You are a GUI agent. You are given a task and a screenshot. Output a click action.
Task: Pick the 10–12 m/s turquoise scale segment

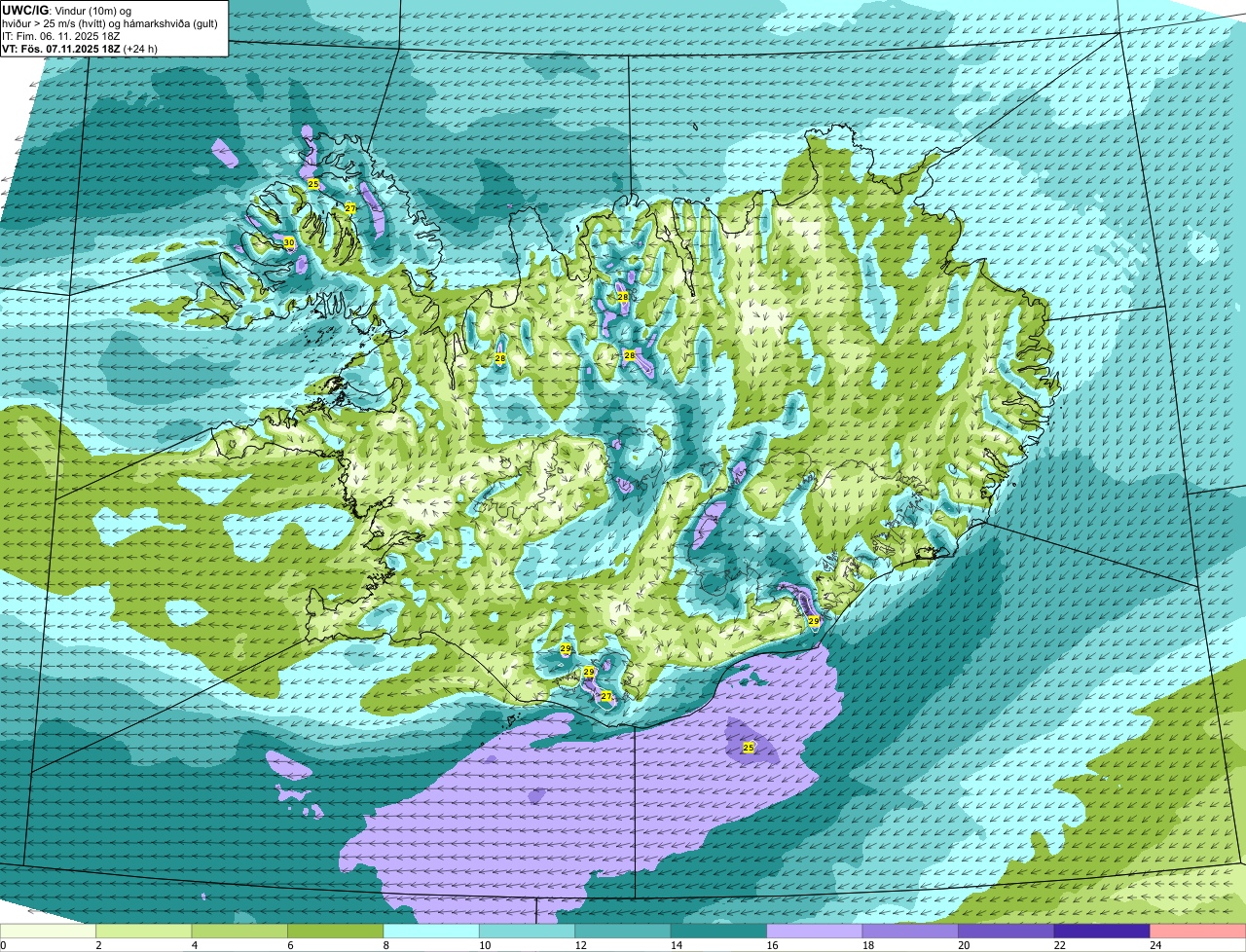[528, 931]
